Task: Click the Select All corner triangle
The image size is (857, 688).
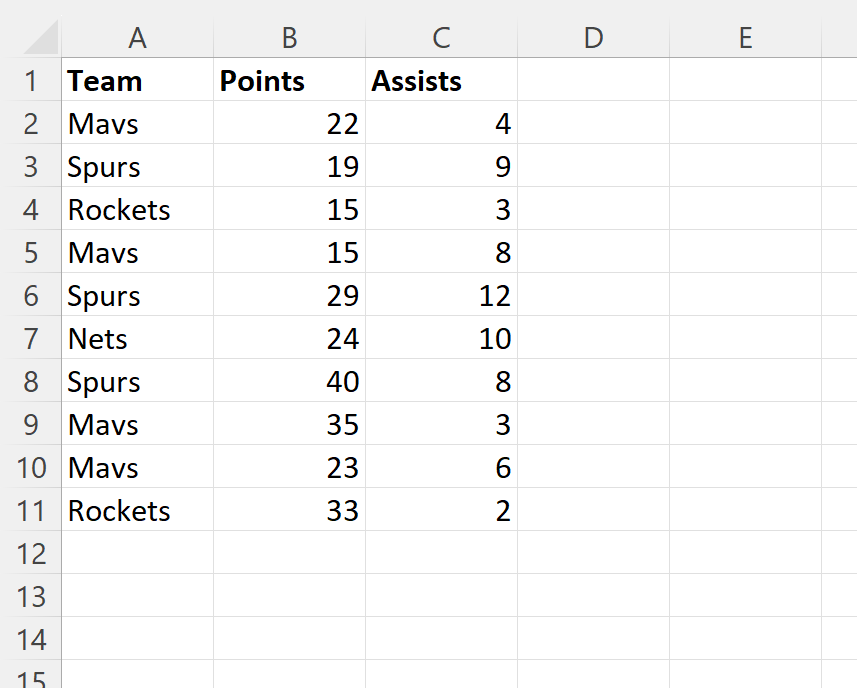Action: pos(42,37)
